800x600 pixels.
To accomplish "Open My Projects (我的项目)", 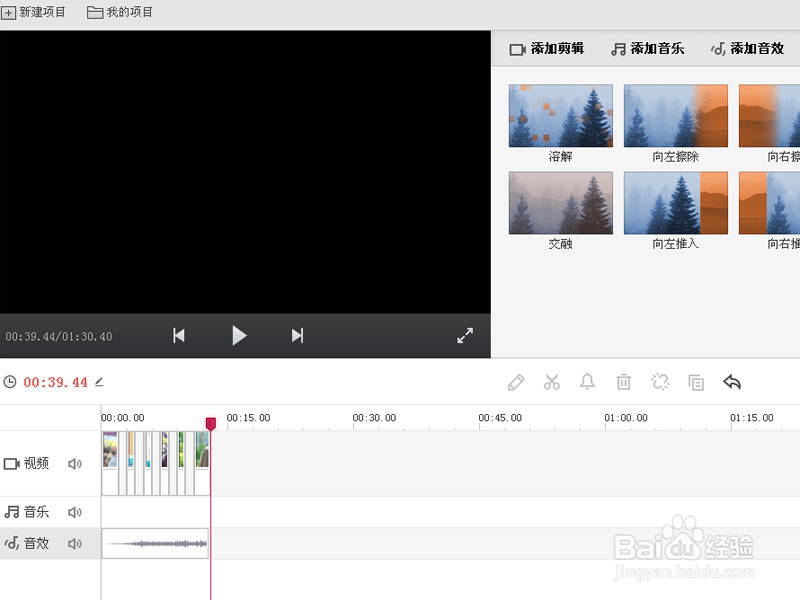I will click(x=120, y=12).
